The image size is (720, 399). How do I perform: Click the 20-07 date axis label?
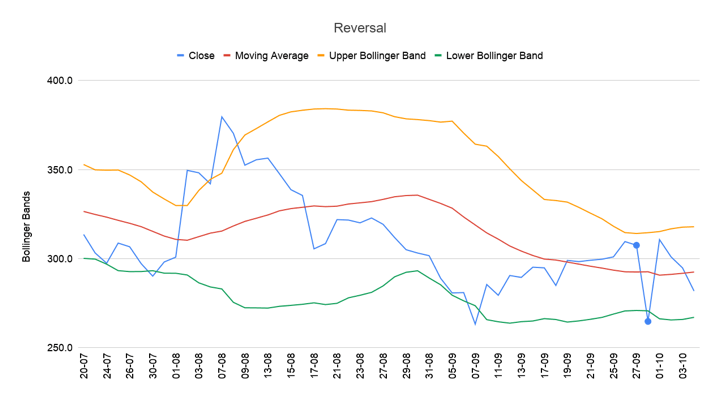pos(84,366)
